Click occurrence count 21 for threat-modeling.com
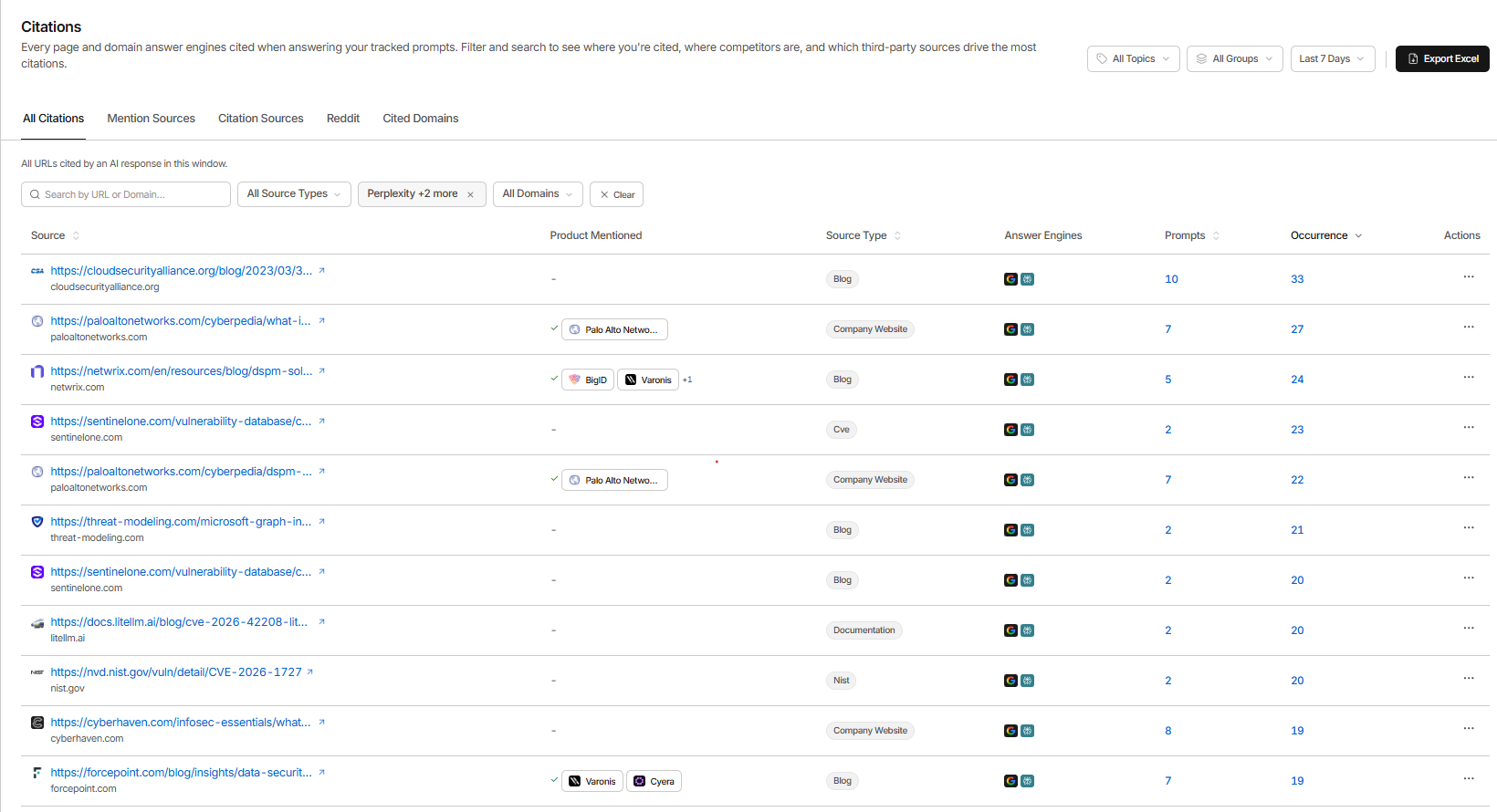 point(1297,530)
